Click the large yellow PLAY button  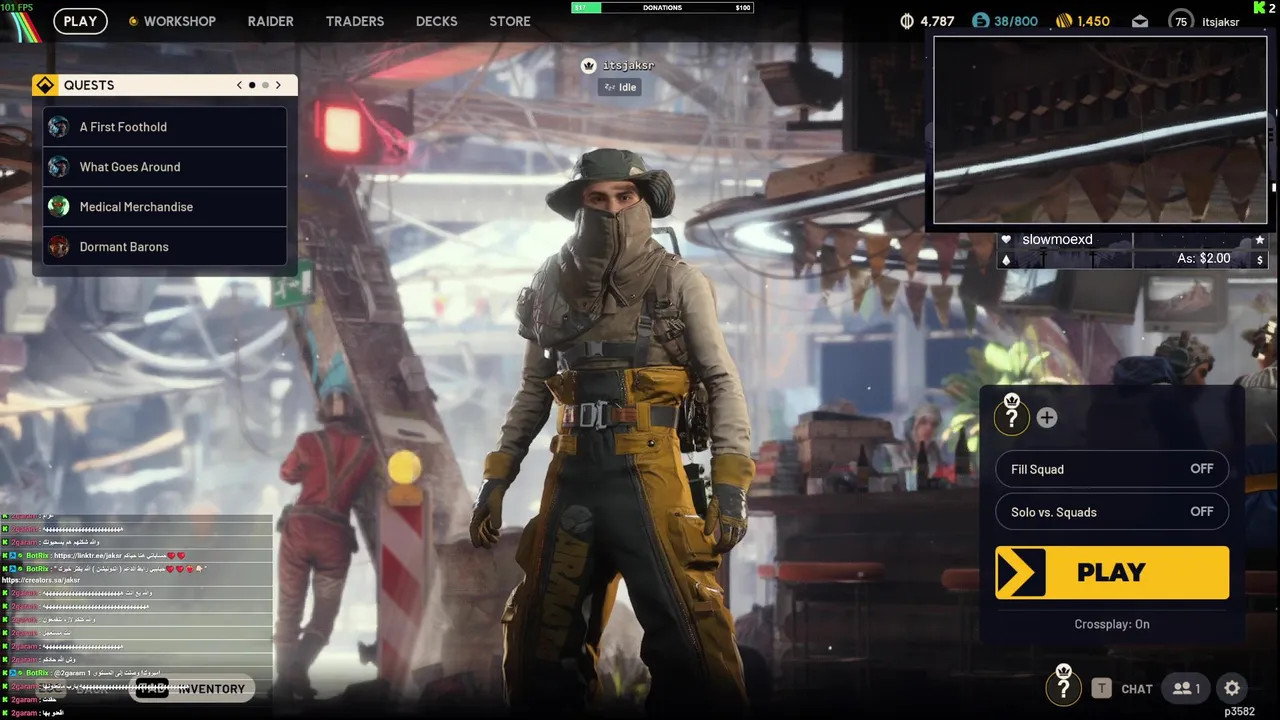1112,573
